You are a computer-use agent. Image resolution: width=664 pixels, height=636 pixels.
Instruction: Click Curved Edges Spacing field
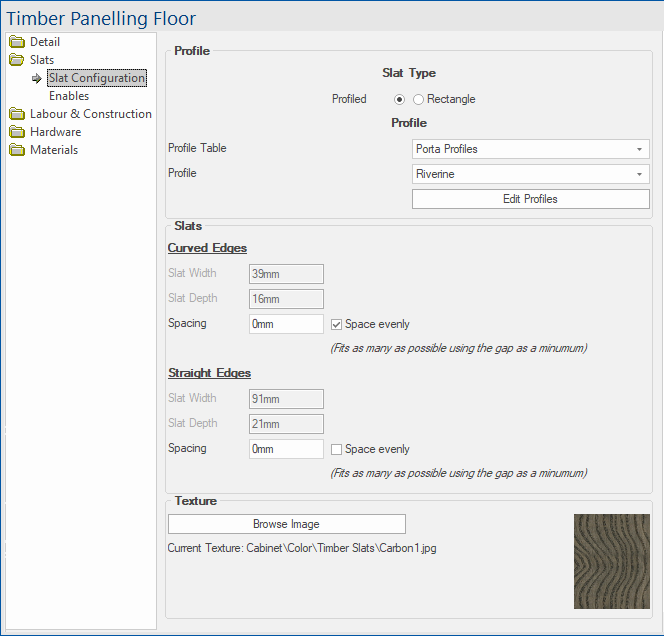[x=286, y=324]
